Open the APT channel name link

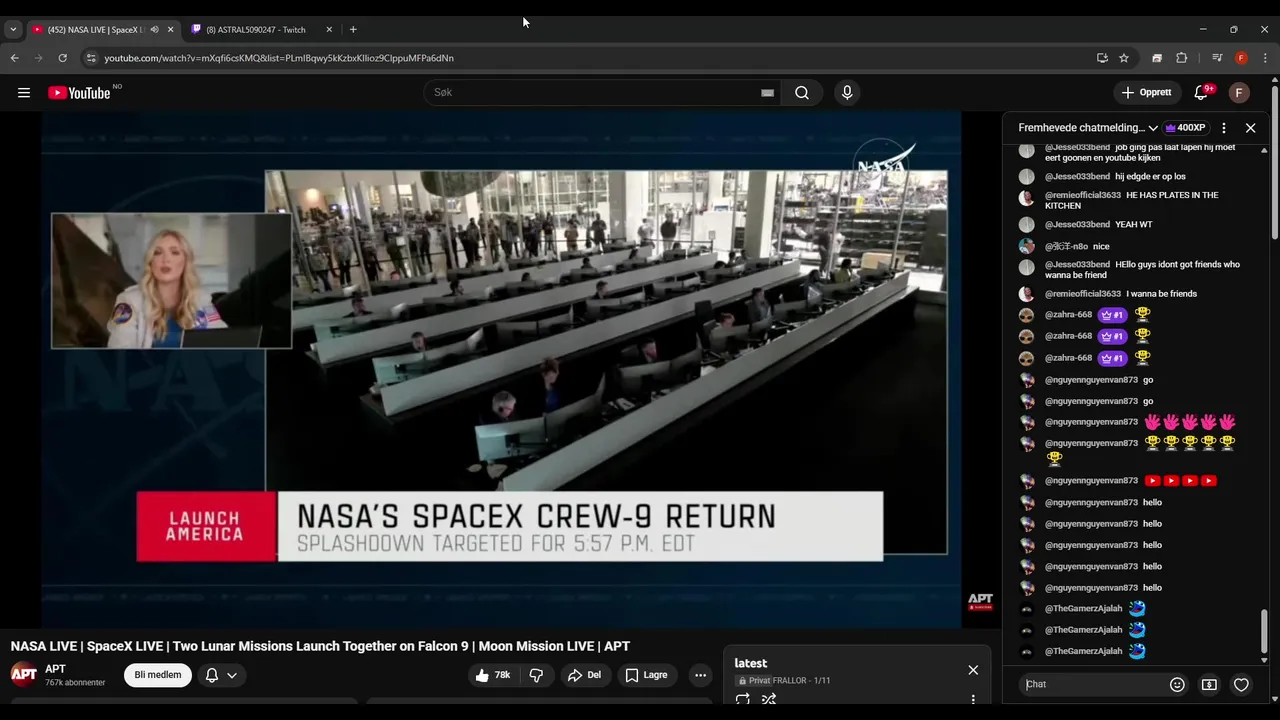coord(55,669)
